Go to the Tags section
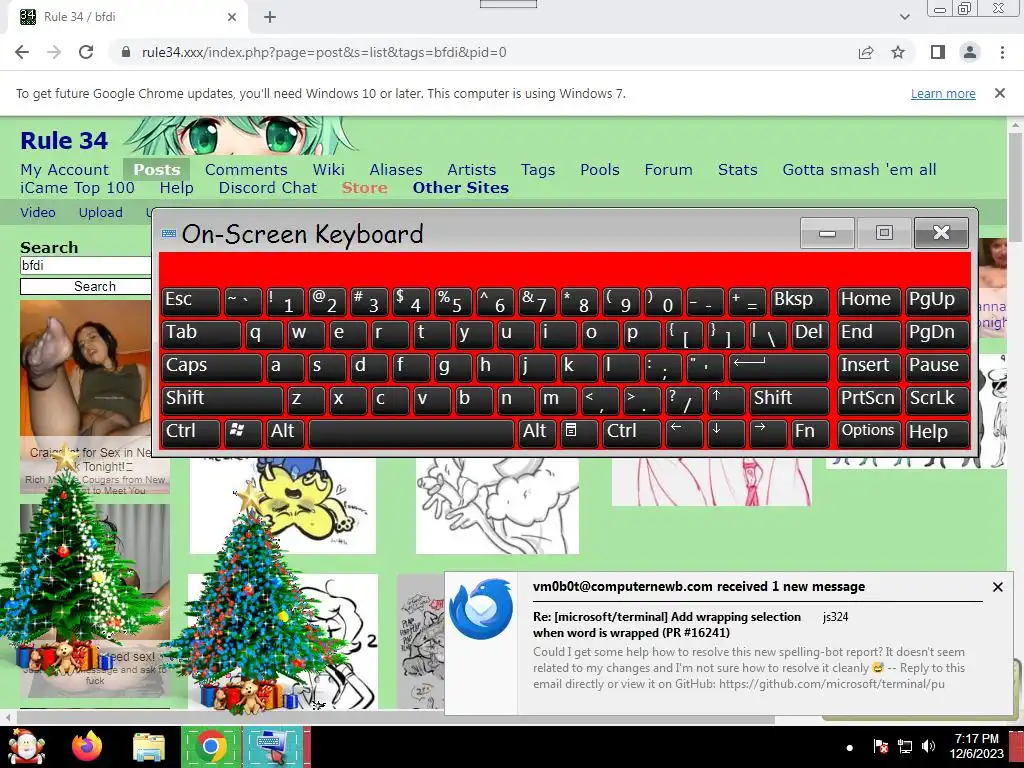 coord(538,170)
